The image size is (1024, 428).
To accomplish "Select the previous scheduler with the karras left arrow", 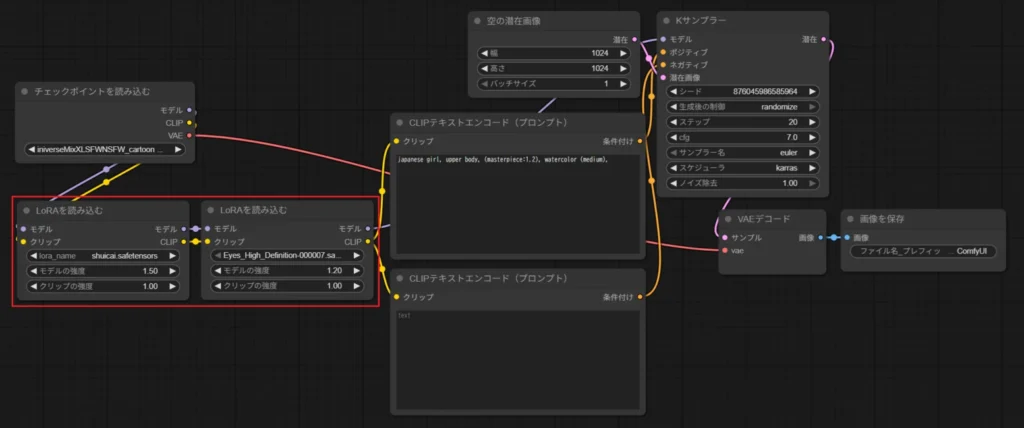I will pos(673,168).
